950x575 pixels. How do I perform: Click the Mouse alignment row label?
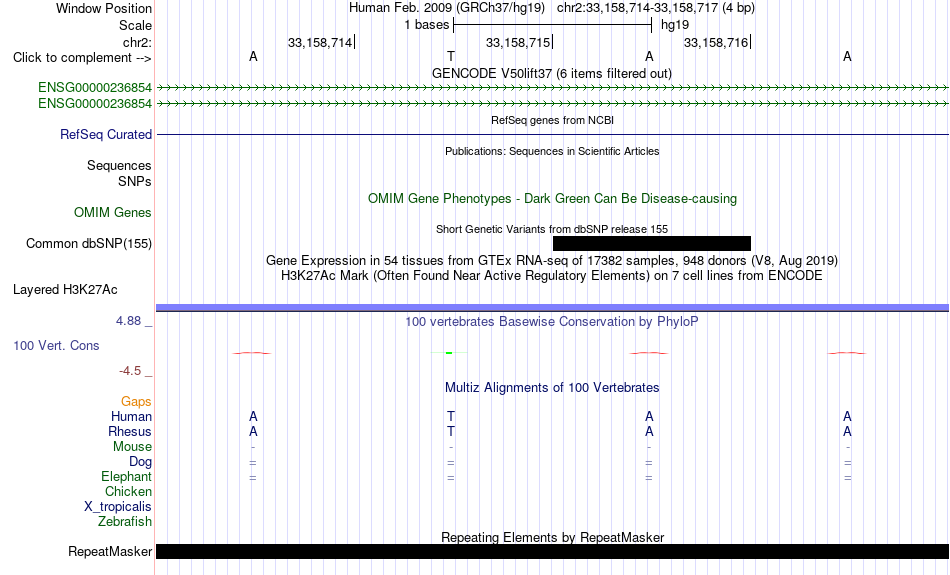[132, 447]
